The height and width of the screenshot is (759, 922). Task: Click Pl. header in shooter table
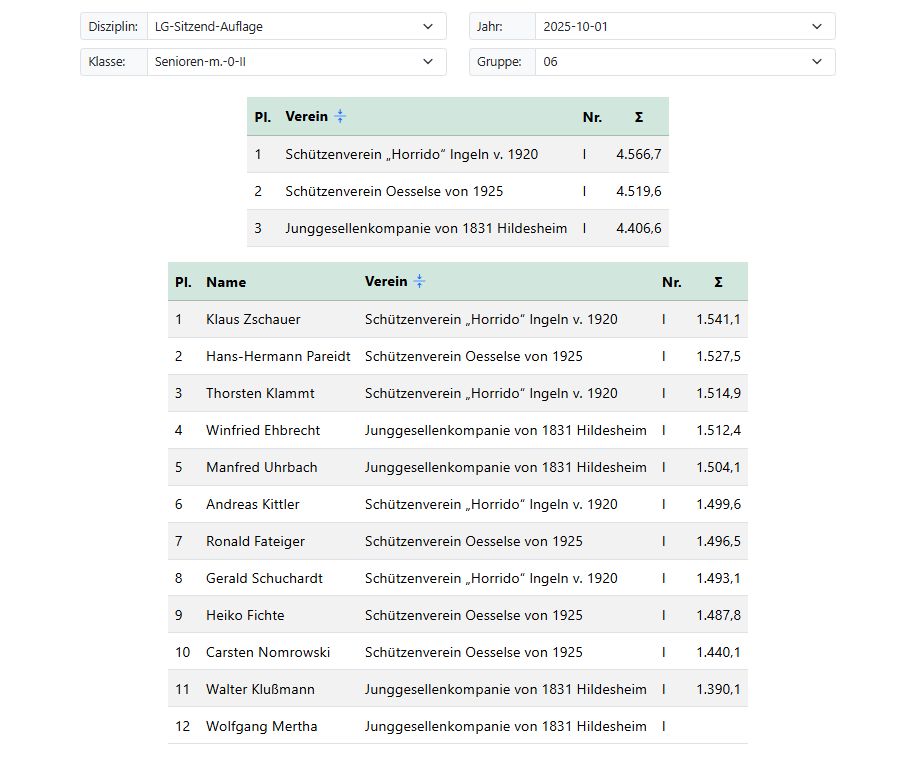coord(183,282)
